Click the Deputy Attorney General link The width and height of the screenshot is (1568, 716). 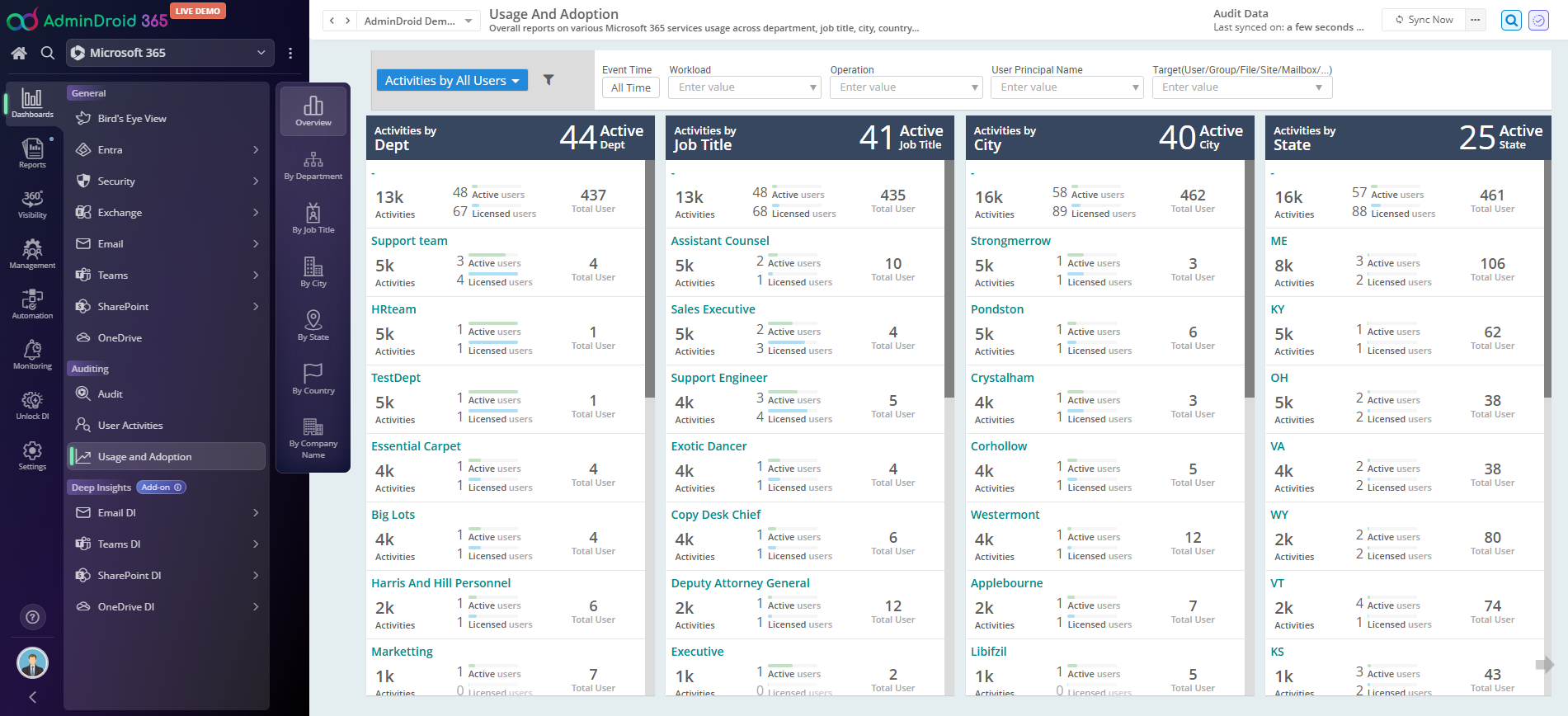coord(740,583)
